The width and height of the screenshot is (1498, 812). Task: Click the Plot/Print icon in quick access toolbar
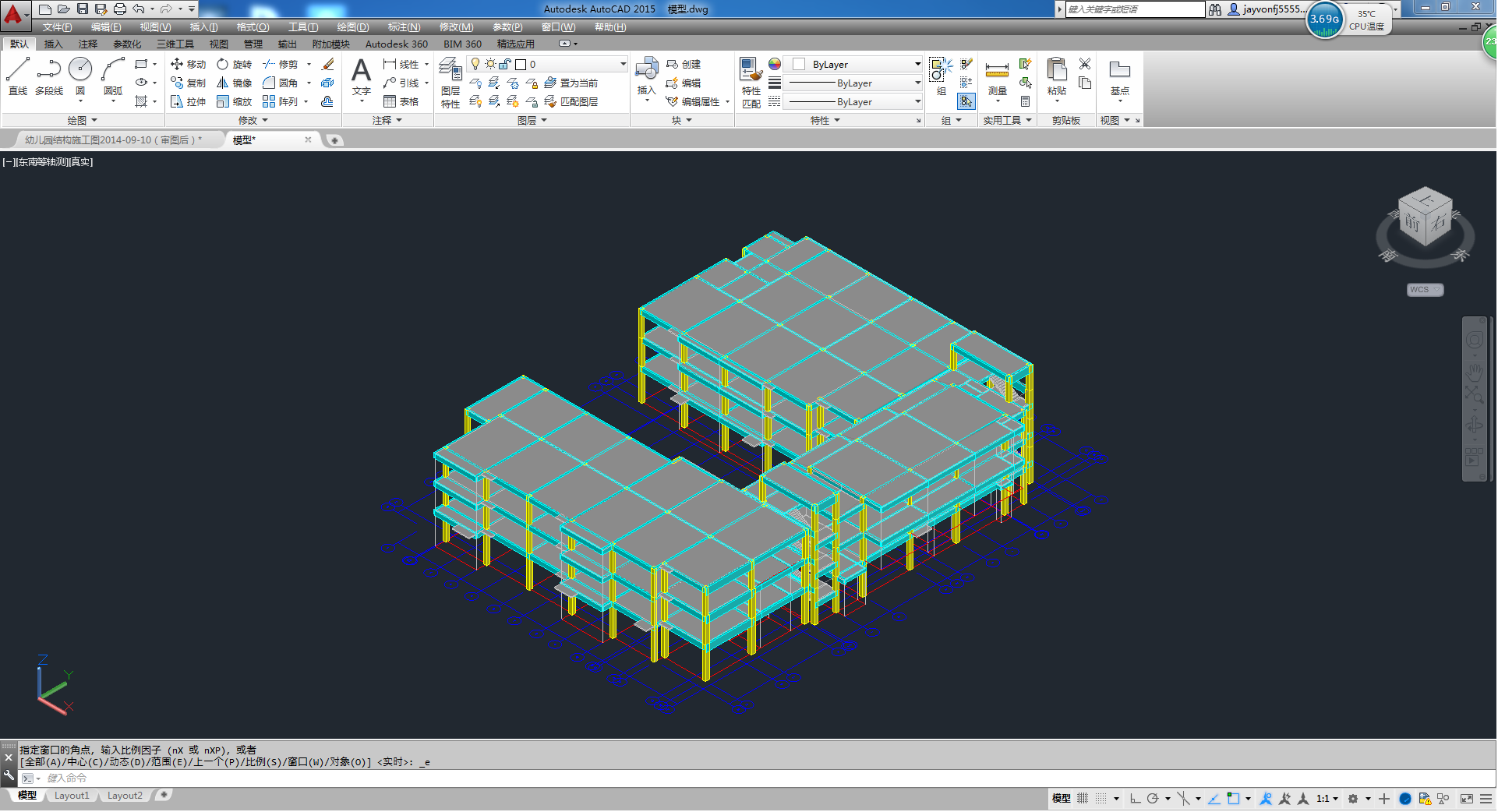tap(119, 9)
